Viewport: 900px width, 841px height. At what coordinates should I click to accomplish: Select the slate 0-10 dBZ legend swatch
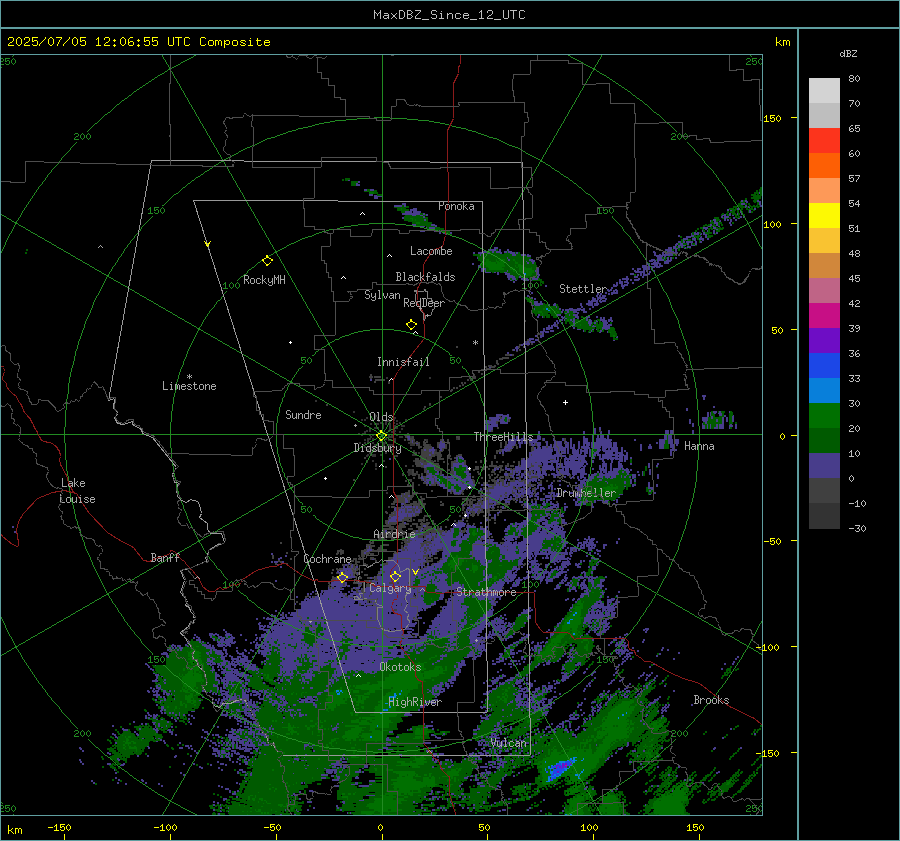[x=824, y=466]
